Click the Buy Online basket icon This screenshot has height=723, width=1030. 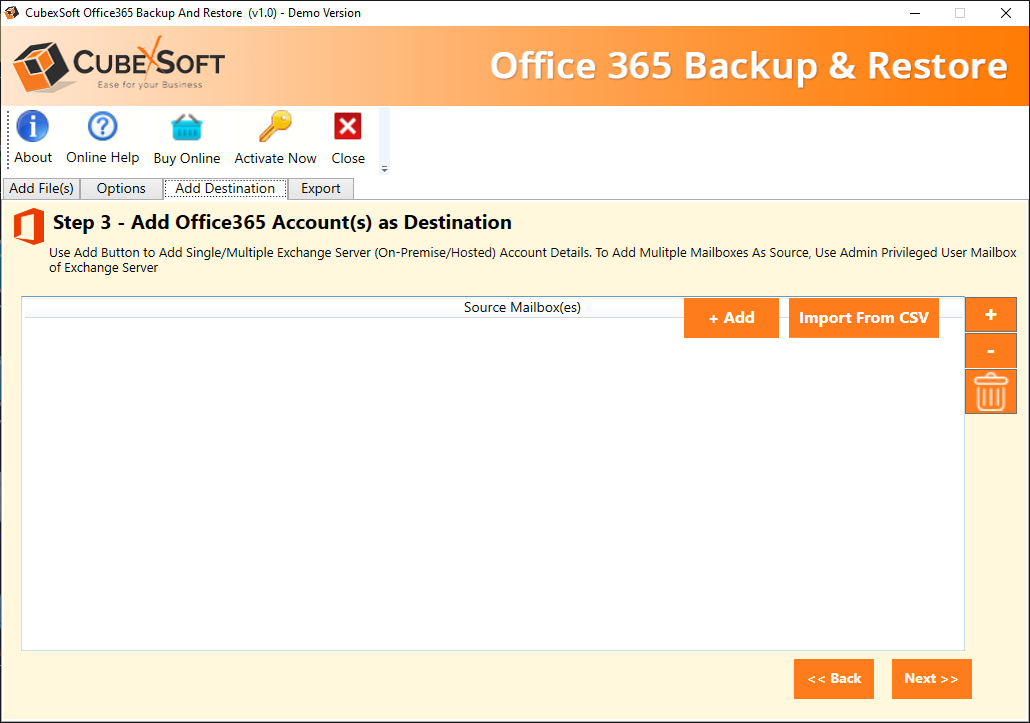pyautogui.click(x=186, y=127)
